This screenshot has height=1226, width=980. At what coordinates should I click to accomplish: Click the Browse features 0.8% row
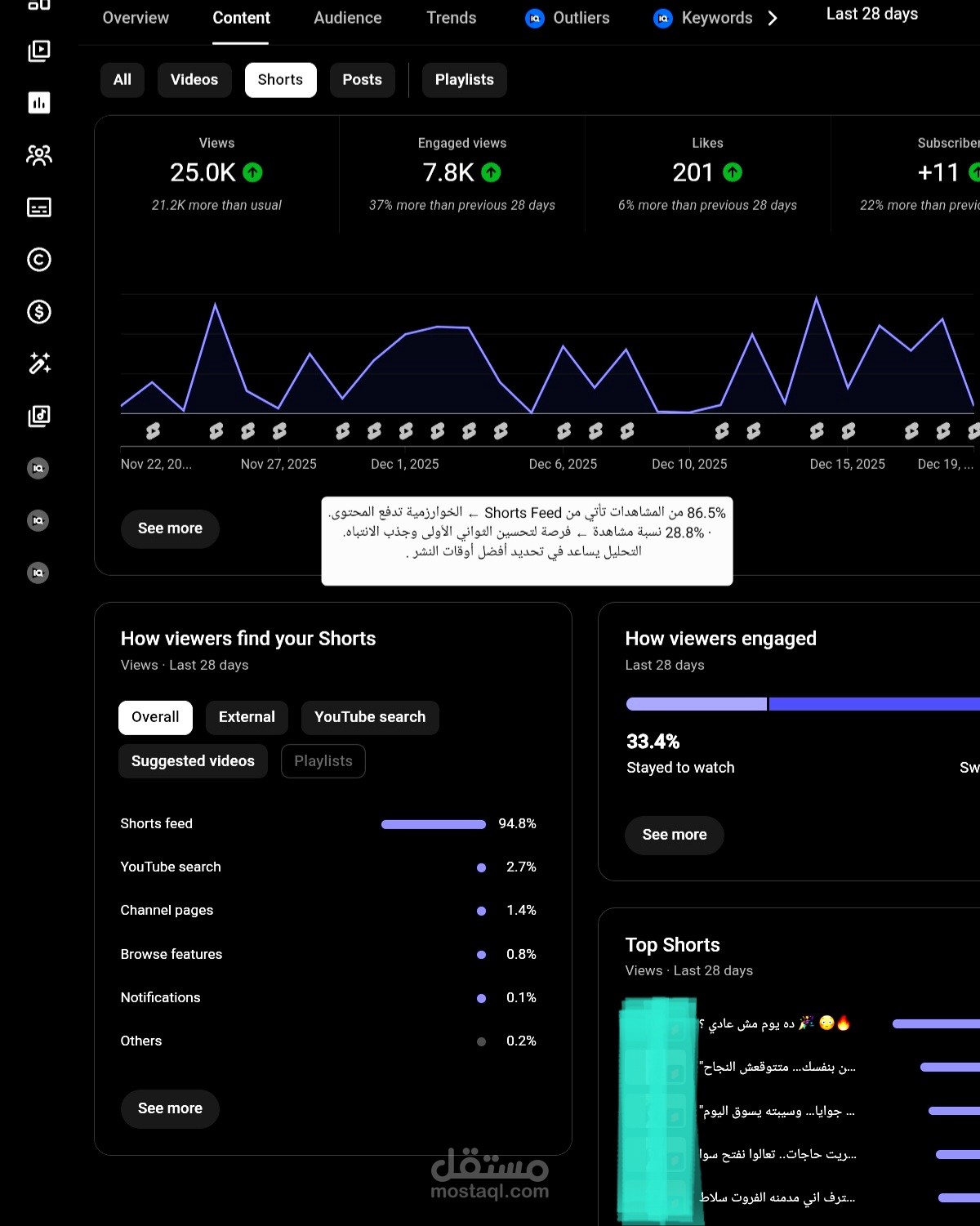coord(328,954)
